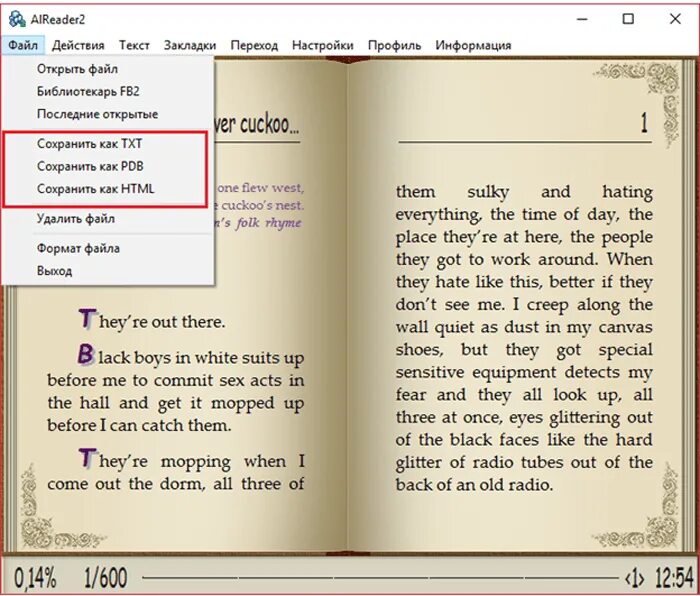The height and width of the screenshot is (596, 700).
Task: Open Последние открытые submenu
Action: (x=108, y=114)
